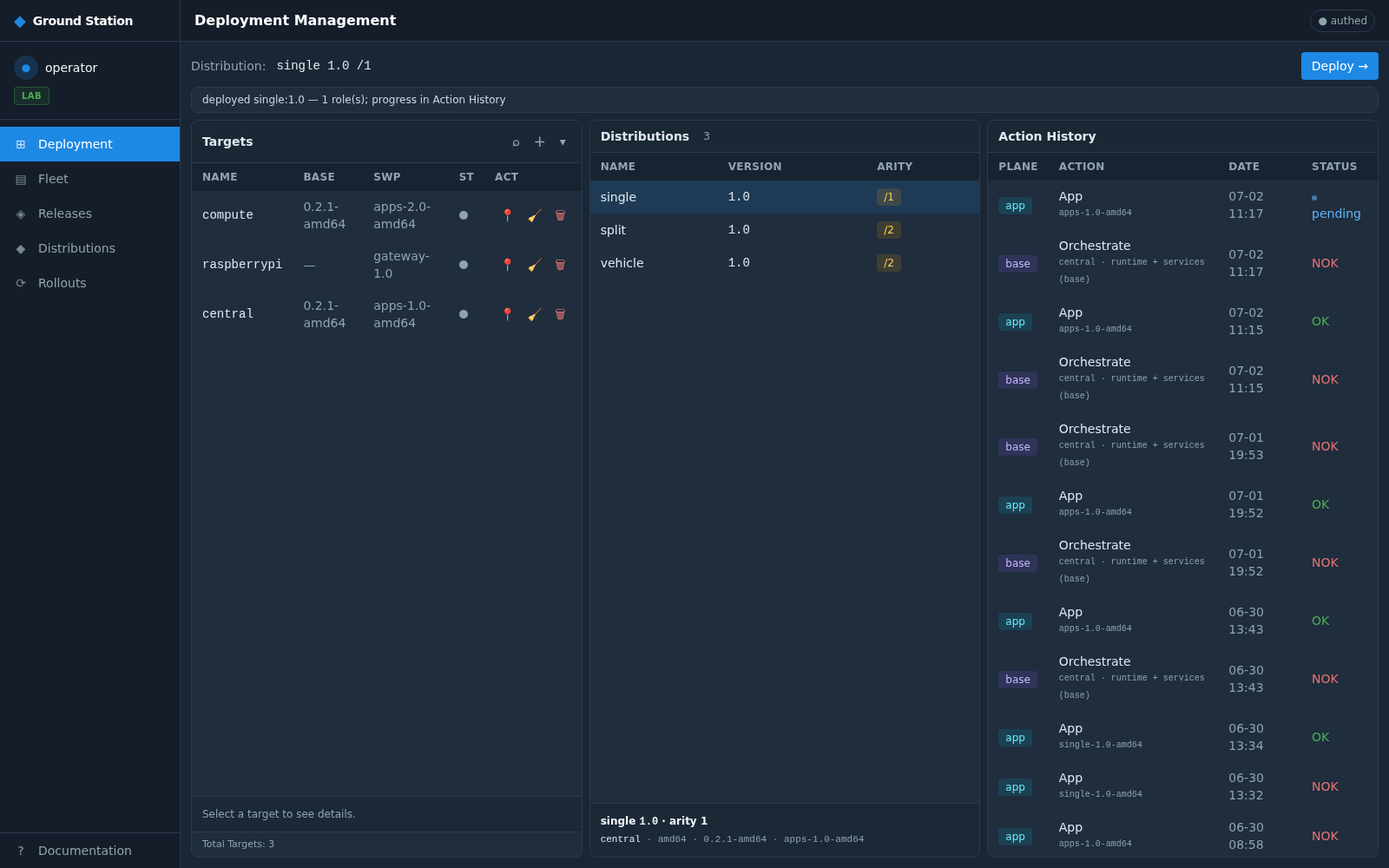Open the Targets panel dropdown arrow
The image size is (1389, 868).
(563, 142)
